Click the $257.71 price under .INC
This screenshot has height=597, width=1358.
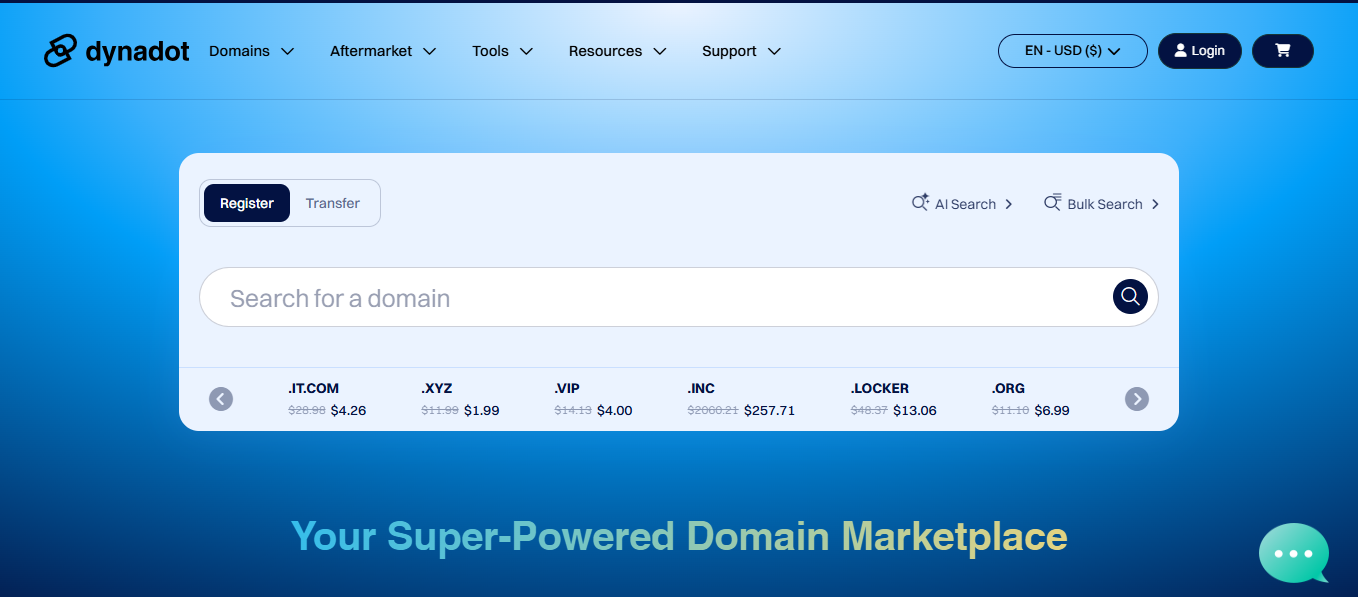[x=769, y=410]
